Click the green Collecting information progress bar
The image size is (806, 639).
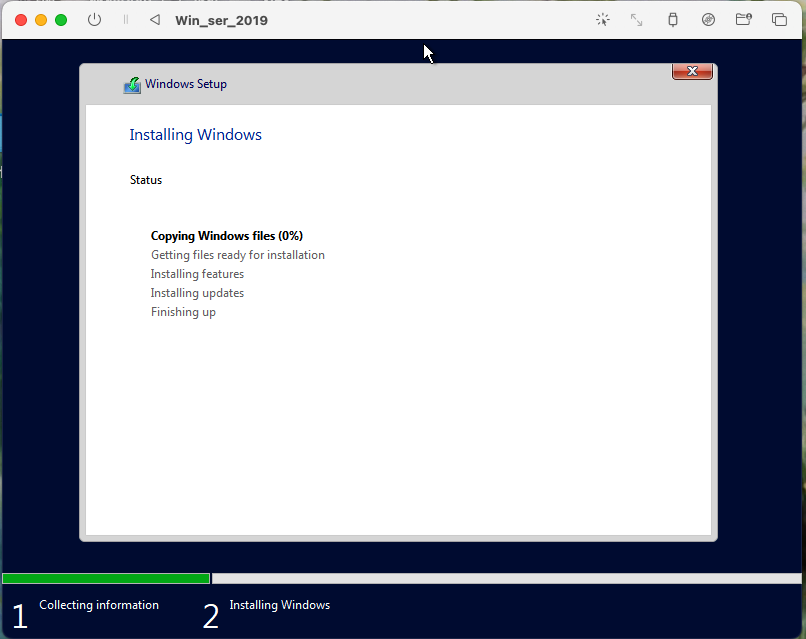(x=106, y=578)
